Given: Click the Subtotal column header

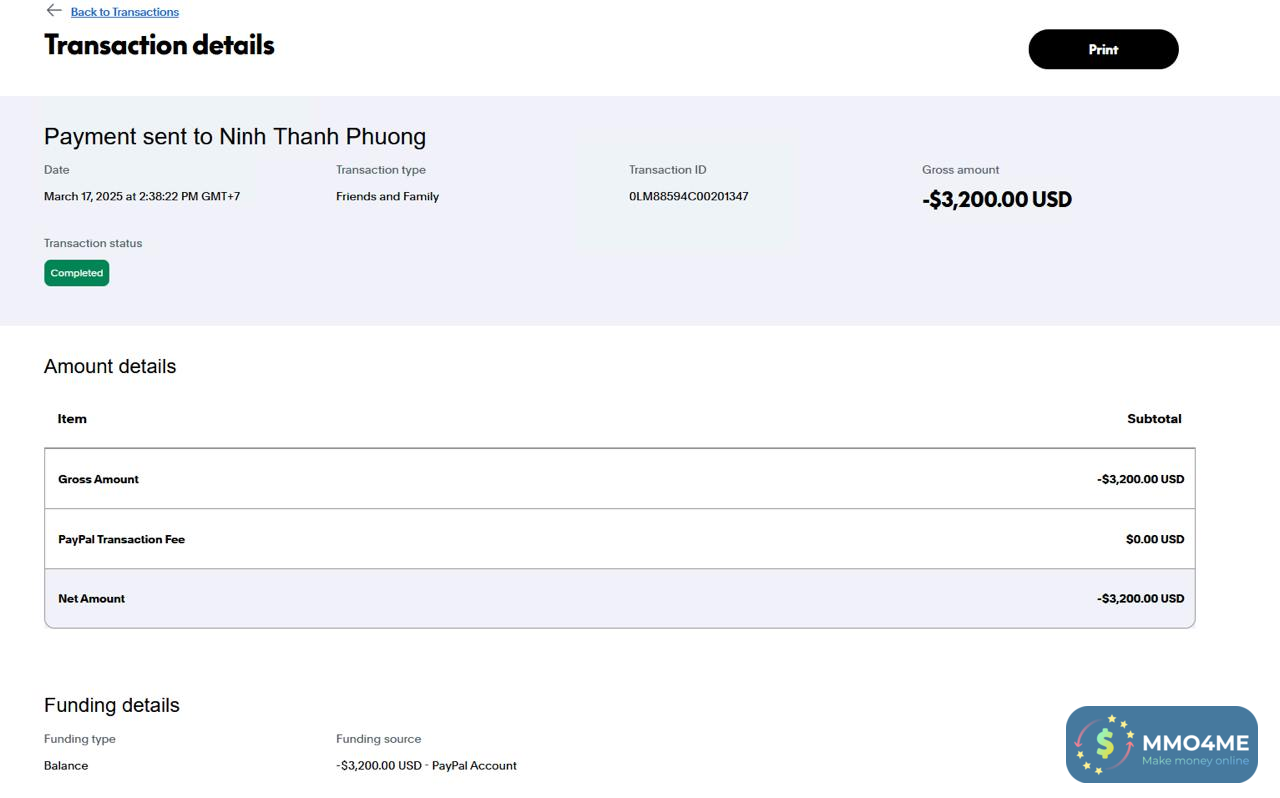Looking at the screenshot, I should [1154, 419].
